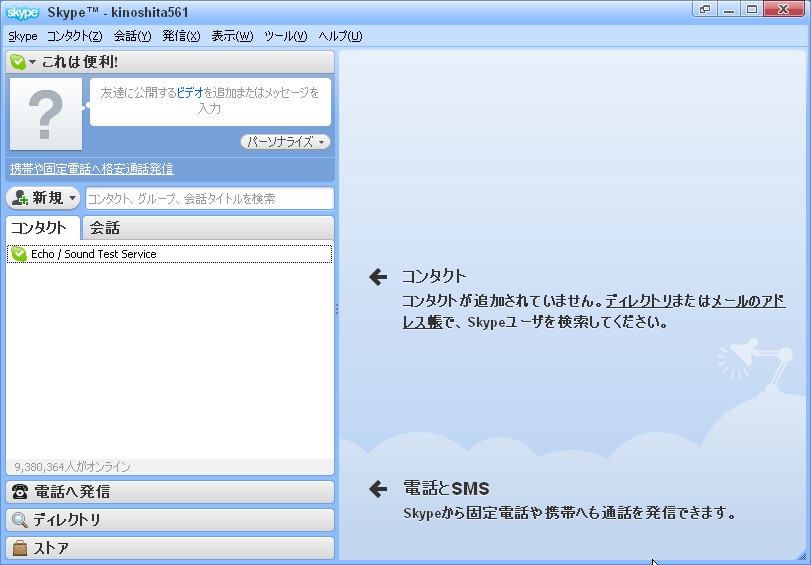Open the 発信(X) menu
Screen dimensions: 811x565
click(181, 36)
